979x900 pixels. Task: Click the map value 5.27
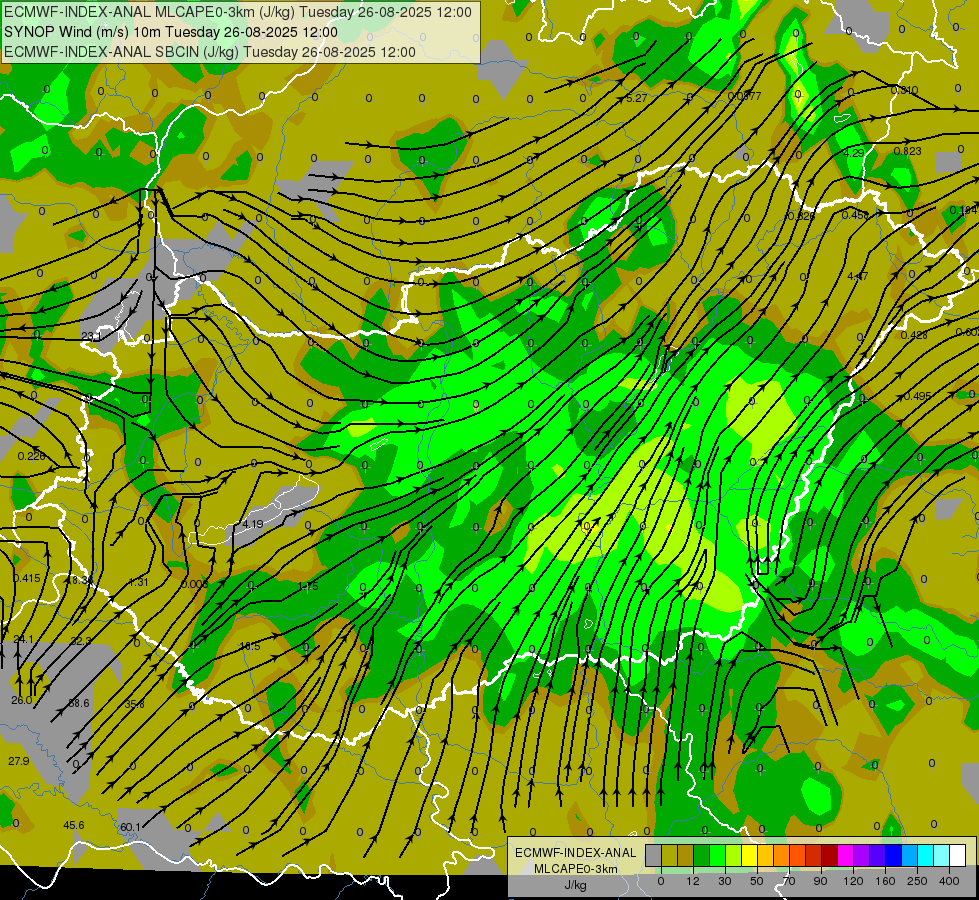[636, 98]
